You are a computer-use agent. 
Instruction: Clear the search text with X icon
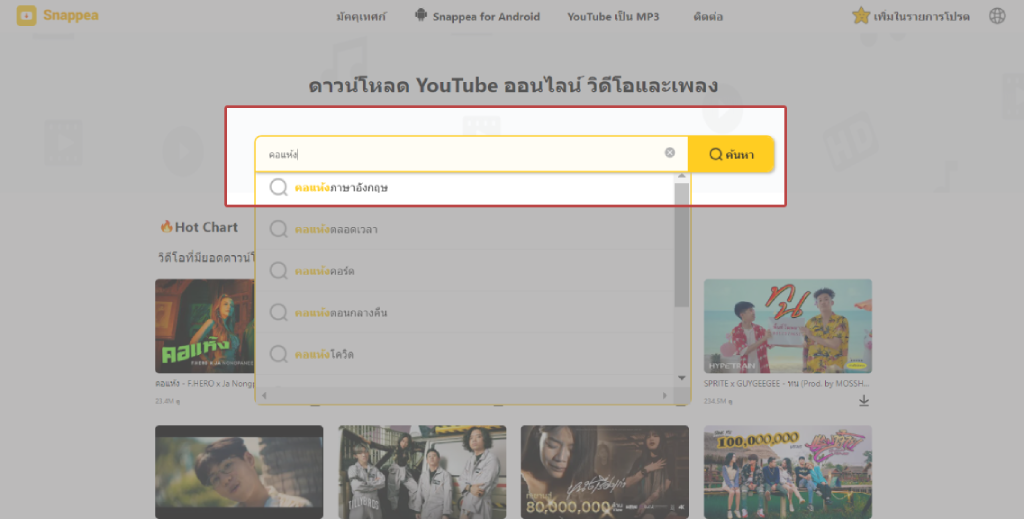[669, 153]
